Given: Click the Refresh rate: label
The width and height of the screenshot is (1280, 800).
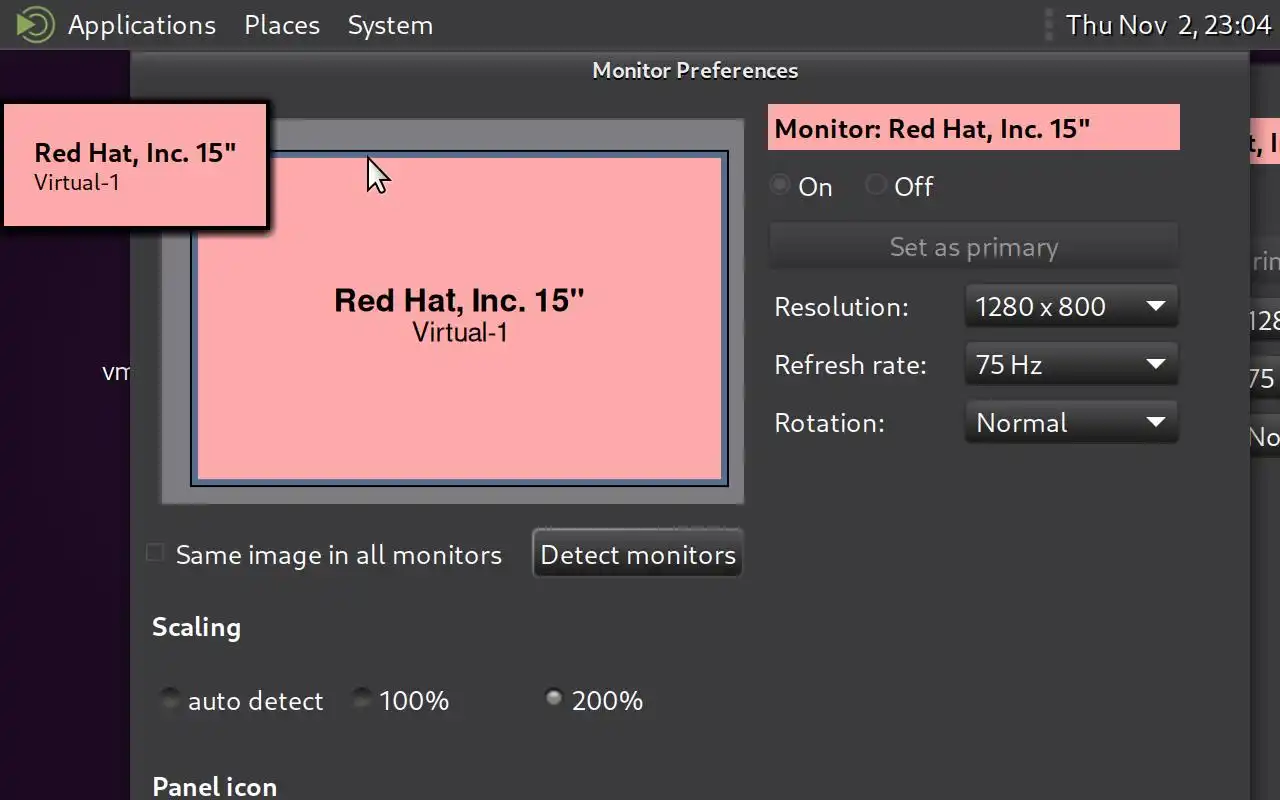Looking at the screenshot, I should pos(850,365).
